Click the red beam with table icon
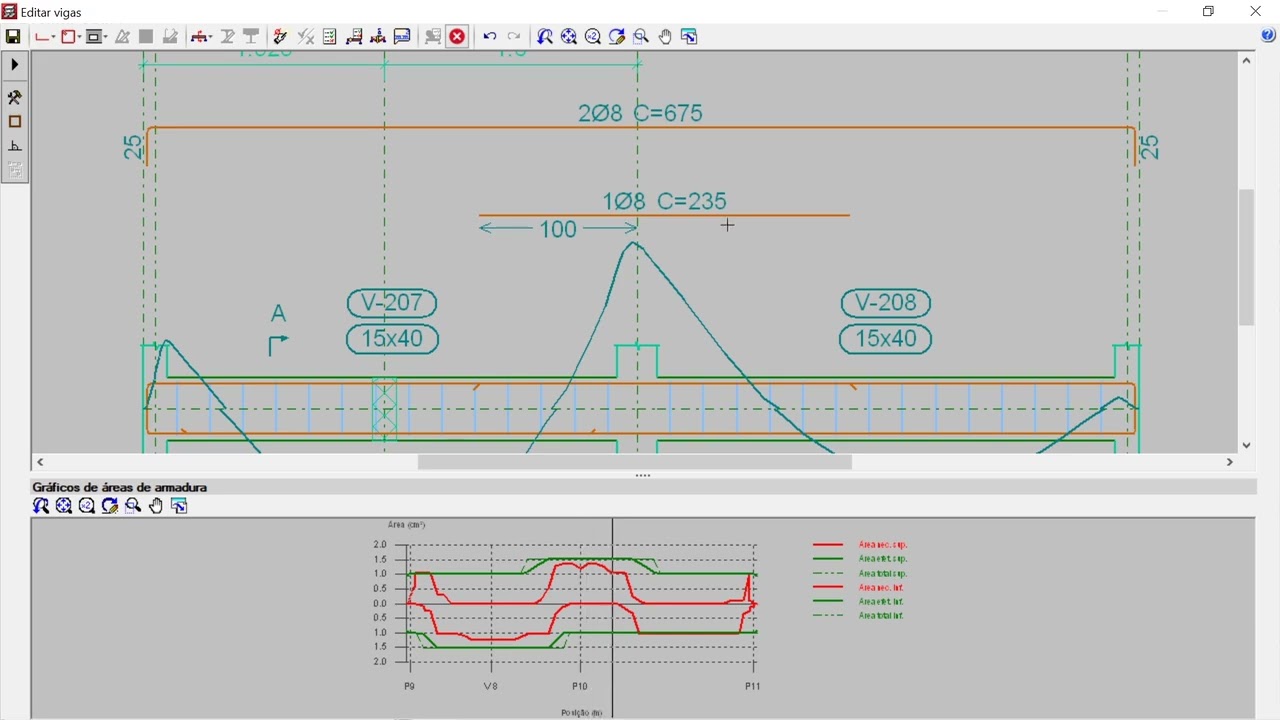 coord(354,37)
